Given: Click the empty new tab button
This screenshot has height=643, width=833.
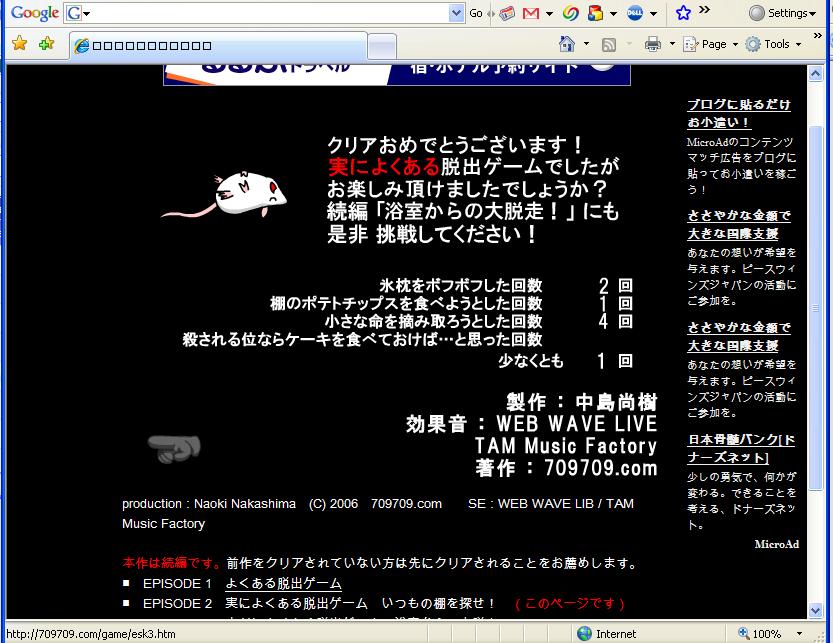Looking at the screenshot, I should pos(381,46).
